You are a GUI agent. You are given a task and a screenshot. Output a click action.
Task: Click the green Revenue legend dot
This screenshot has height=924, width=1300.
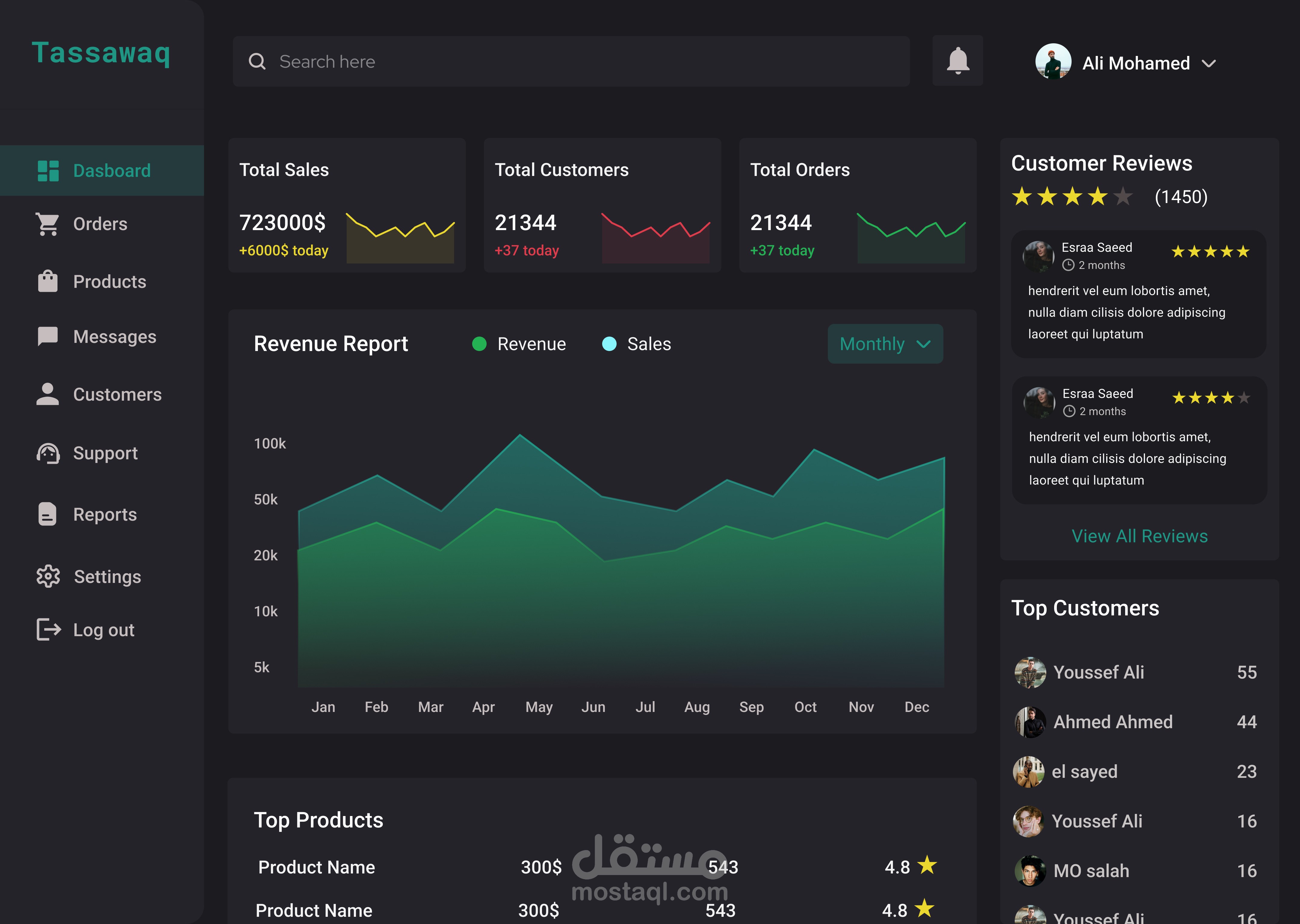coord(479,344)
